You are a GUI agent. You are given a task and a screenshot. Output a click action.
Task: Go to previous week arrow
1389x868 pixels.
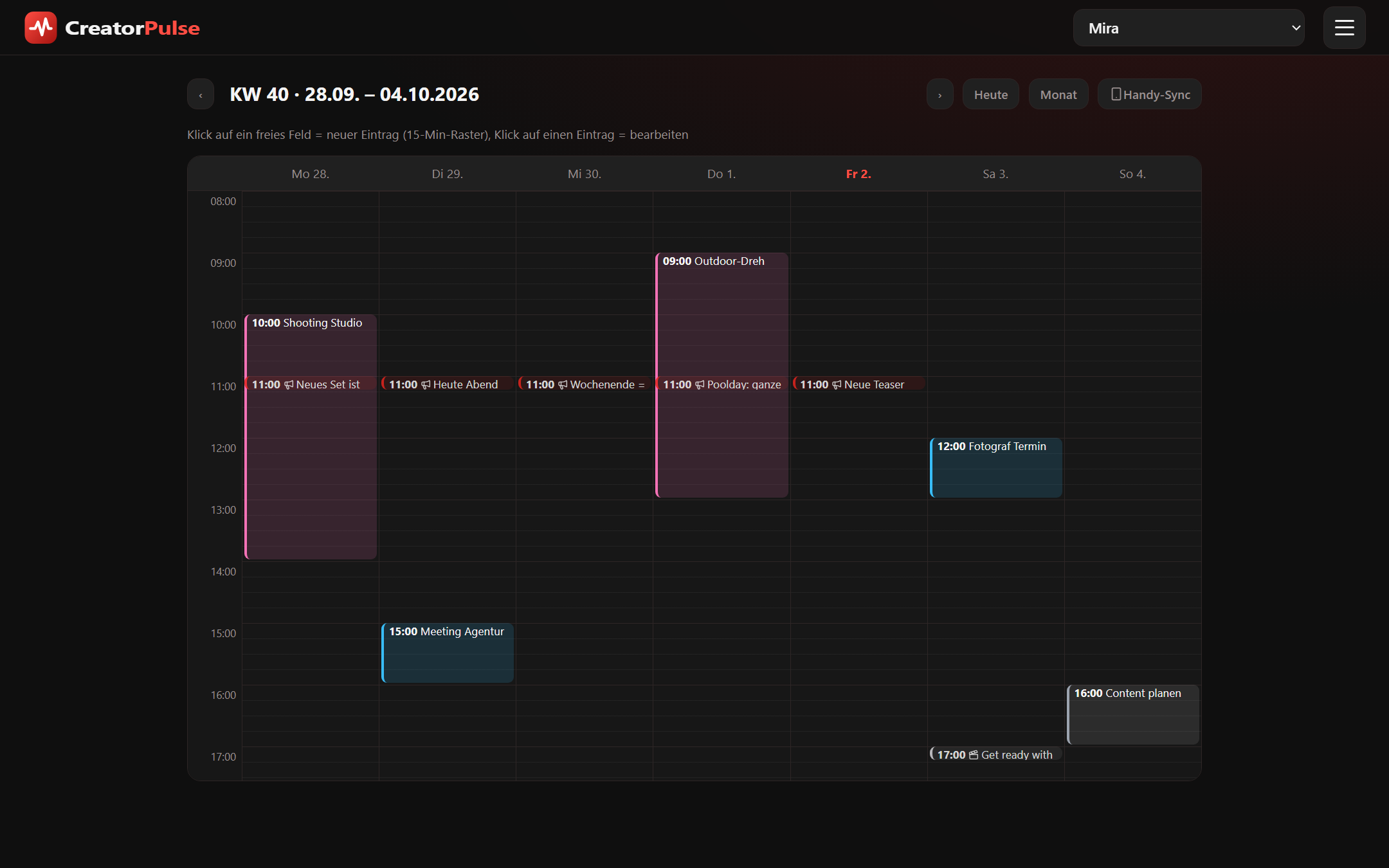point(201,95)
